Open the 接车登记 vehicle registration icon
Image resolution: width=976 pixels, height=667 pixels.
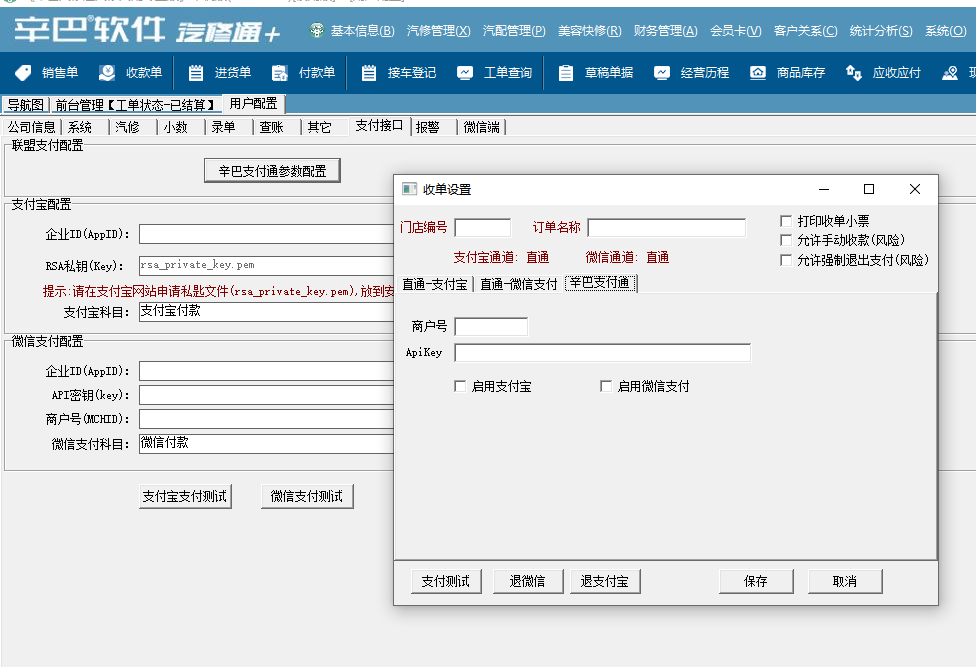pos(368,73)
